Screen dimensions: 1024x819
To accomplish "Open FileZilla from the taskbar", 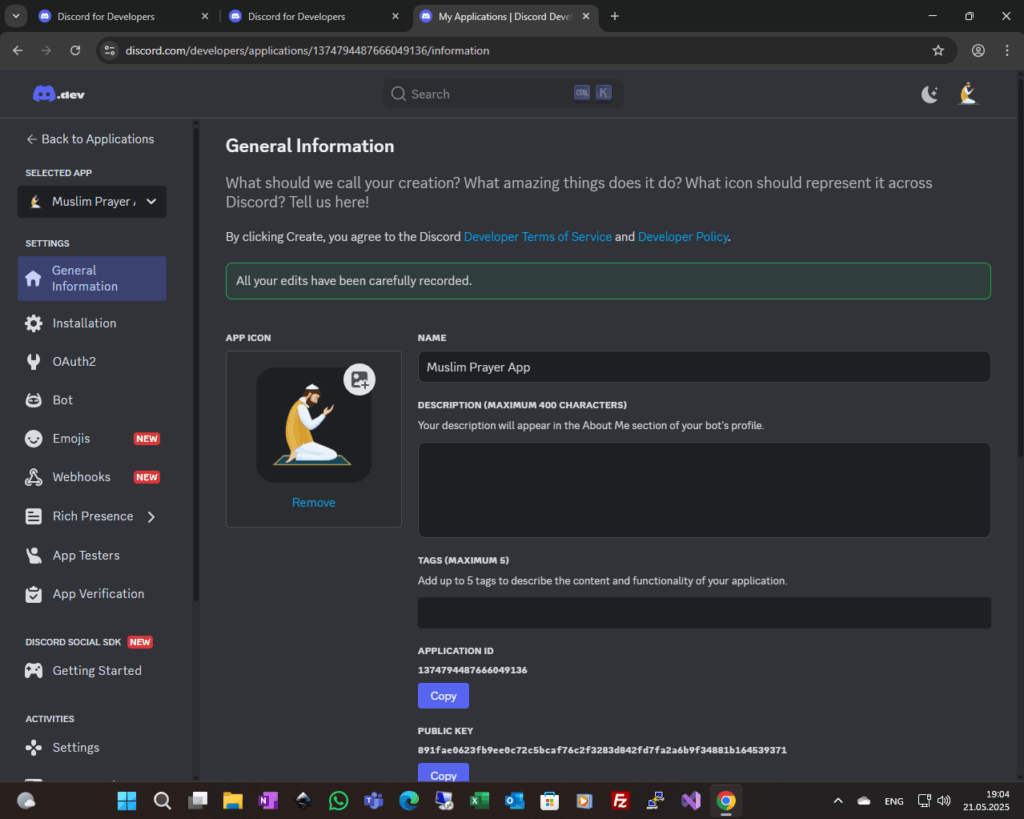I will (620, 801).
